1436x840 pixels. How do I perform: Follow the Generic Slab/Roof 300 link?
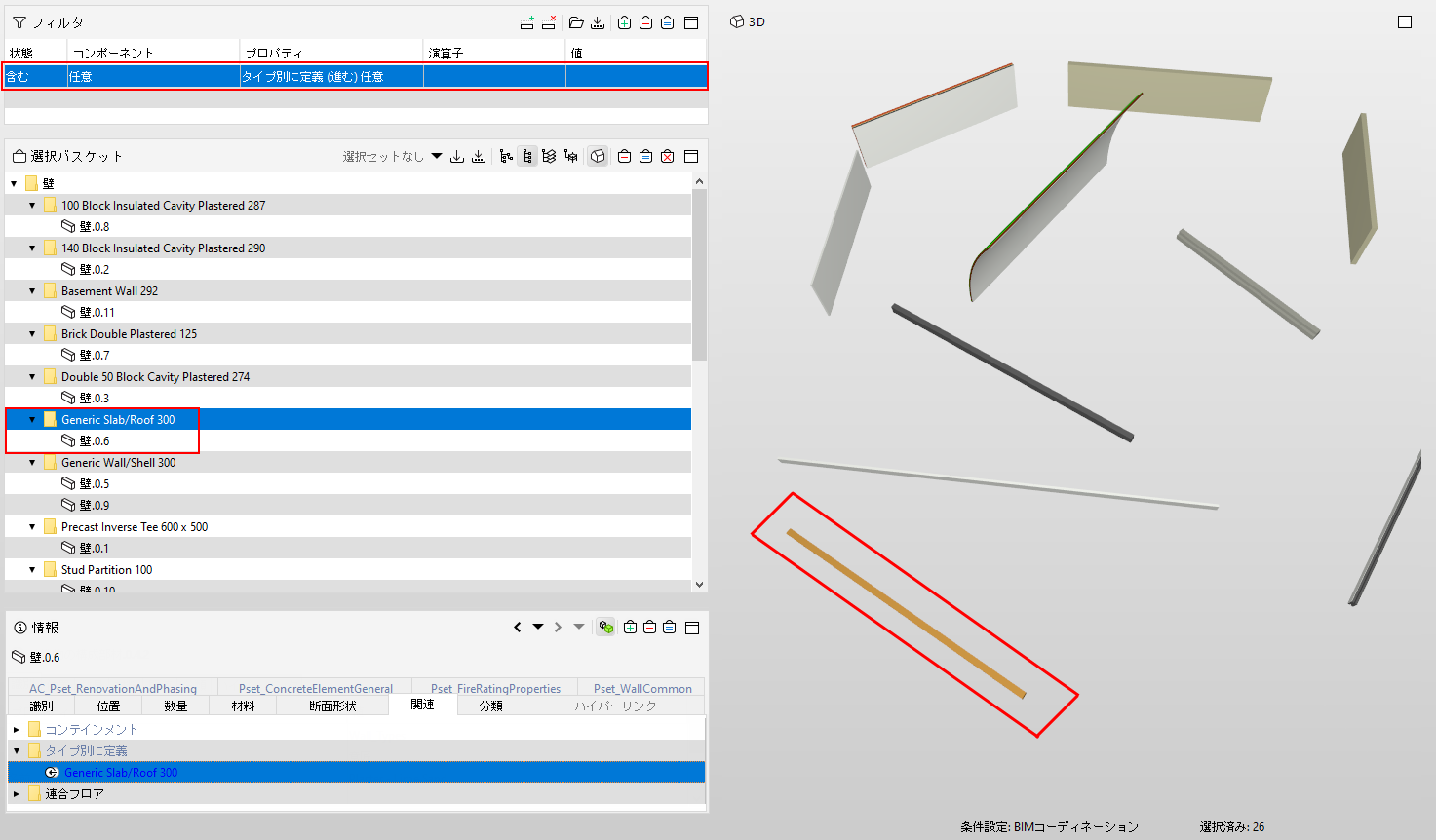[121, 772]
